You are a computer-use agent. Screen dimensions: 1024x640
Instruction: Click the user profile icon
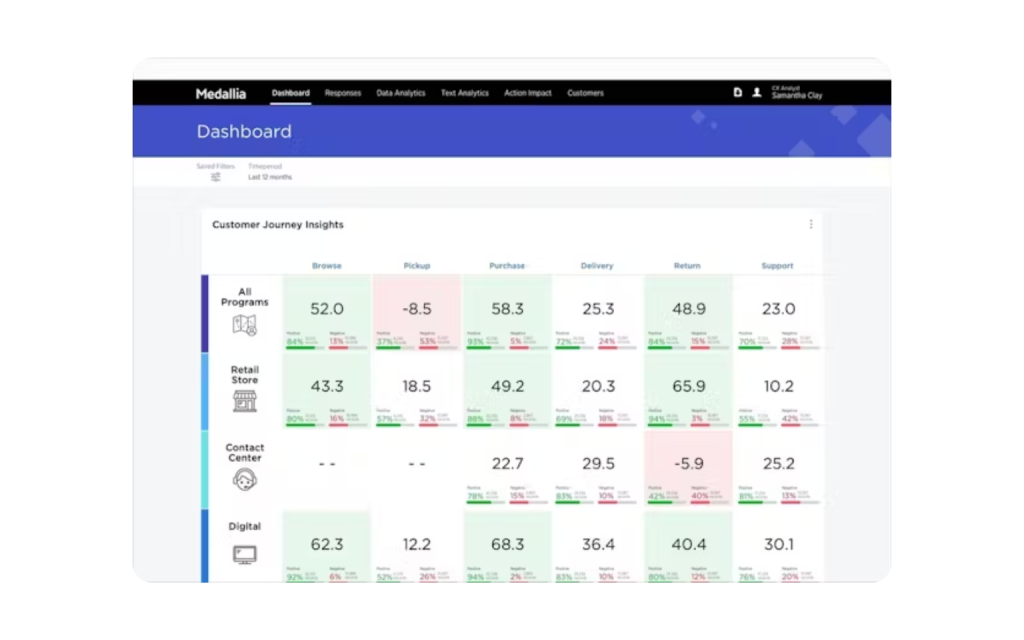tap(757, 92)
